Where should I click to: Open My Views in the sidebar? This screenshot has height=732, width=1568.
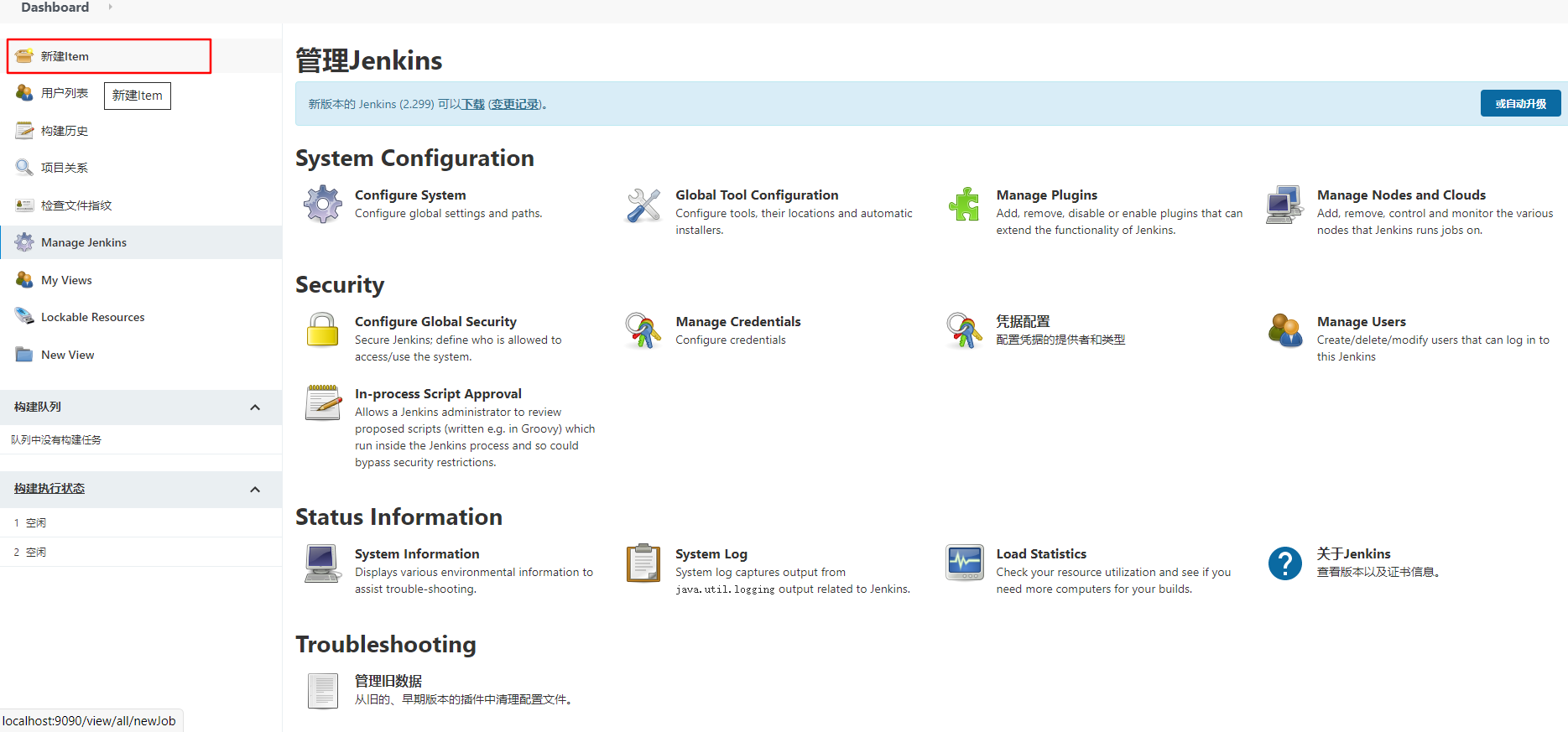click(x=66, y=280)
